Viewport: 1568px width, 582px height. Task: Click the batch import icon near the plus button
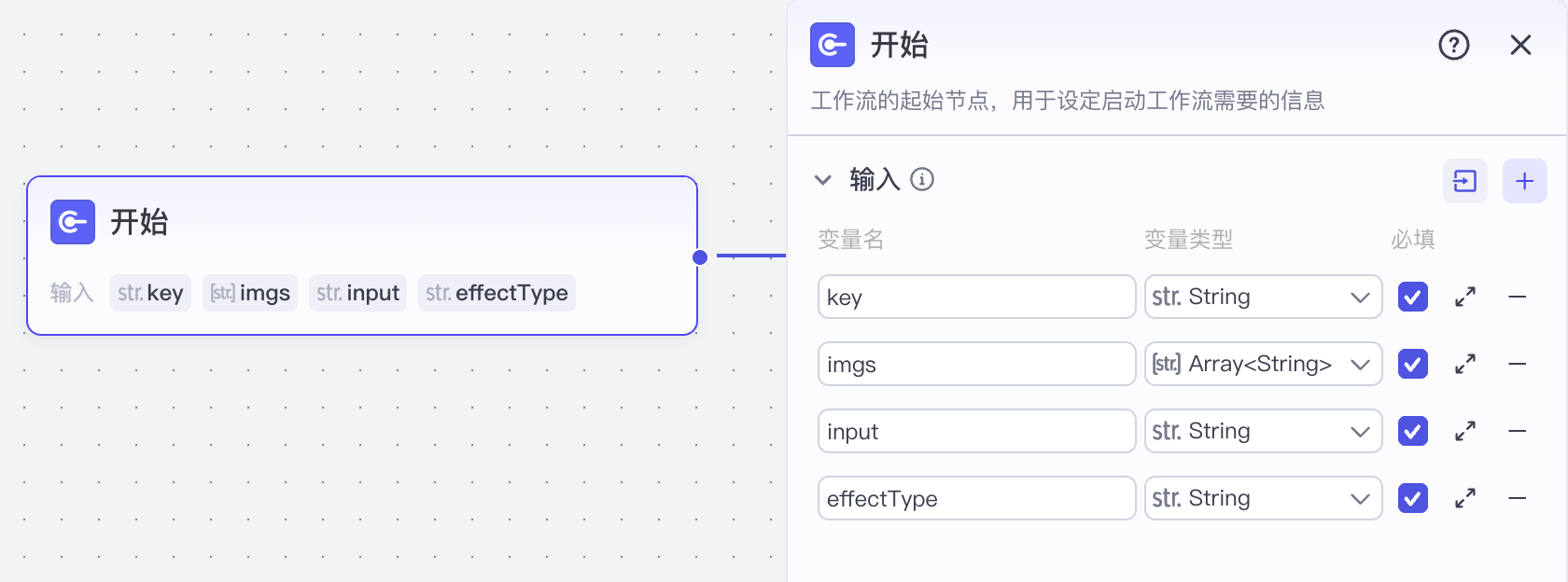[x=1465, y=181]
